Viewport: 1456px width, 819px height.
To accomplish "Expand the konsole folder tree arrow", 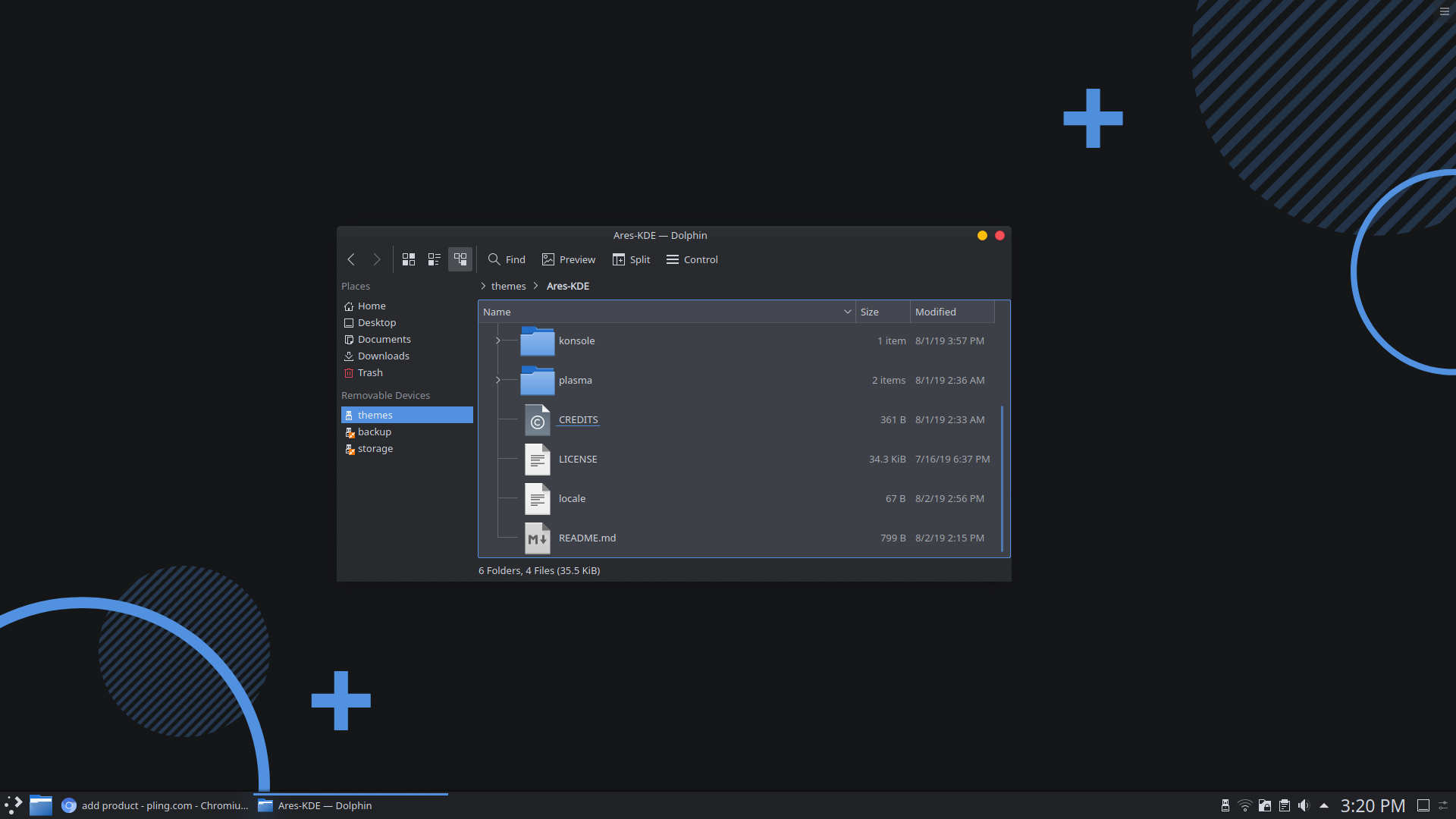I will click(497, 340).
